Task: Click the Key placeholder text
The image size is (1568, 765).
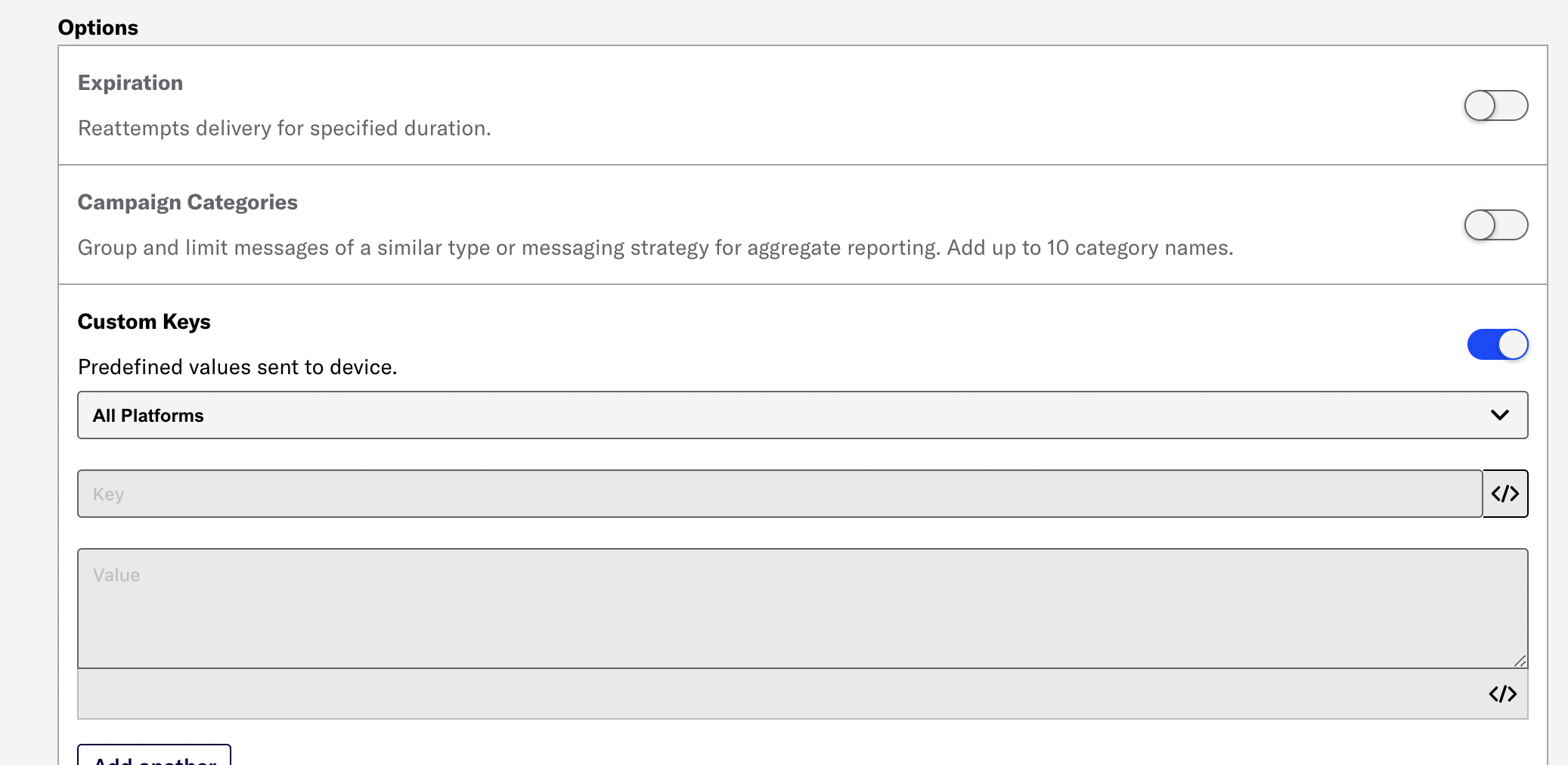Action: (107, 493)
